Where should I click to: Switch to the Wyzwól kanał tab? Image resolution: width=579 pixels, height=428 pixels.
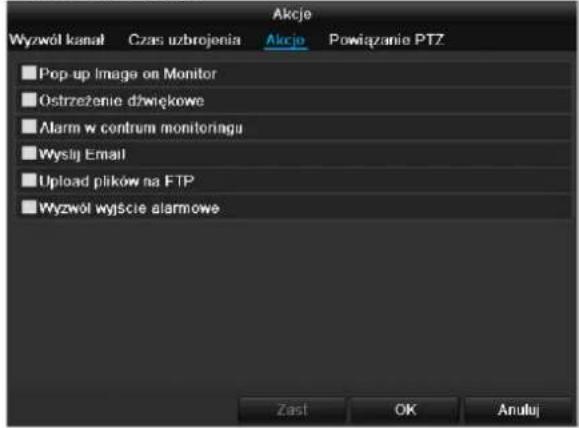pos(57,40)
